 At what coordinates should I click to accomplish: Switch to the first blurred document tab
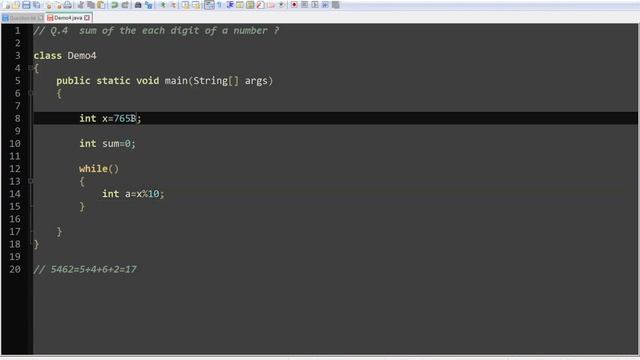point(22,18)
